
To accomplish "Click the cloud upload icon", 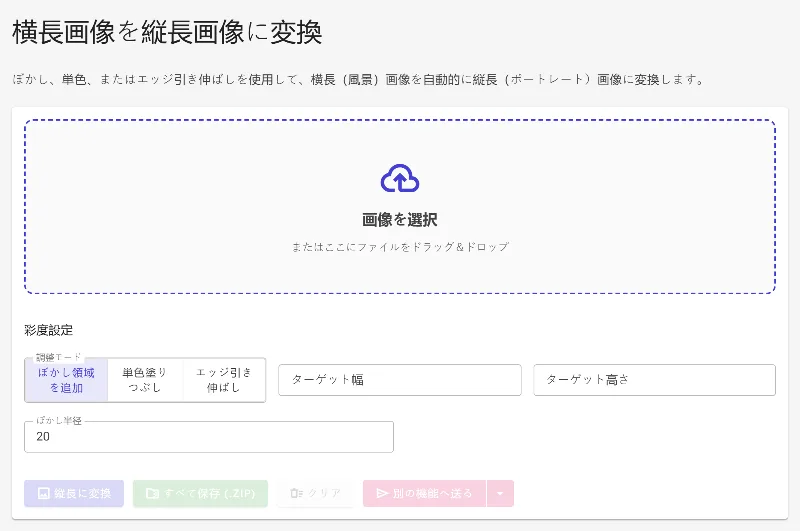I will [x=399, y=178].
